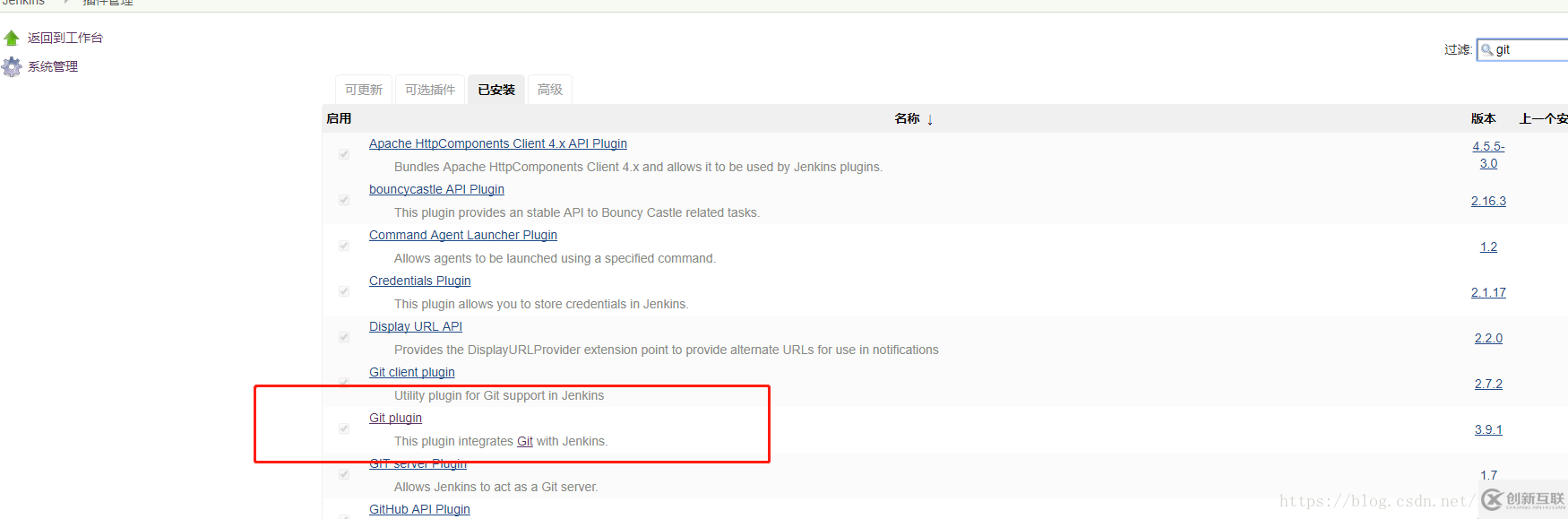Click version 2.16.3 link
This screenshot has height=519, width=1568.
[x=1488, y=201]
